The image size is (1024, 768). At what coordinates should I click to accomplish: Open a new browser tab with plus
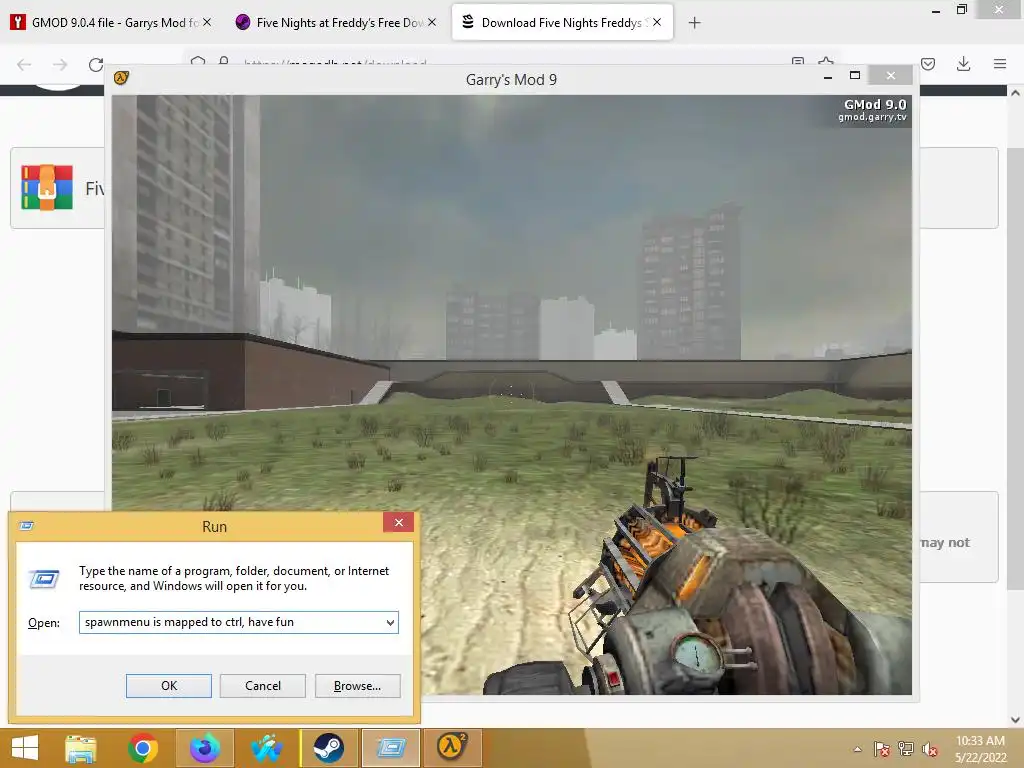click(694, 23)
